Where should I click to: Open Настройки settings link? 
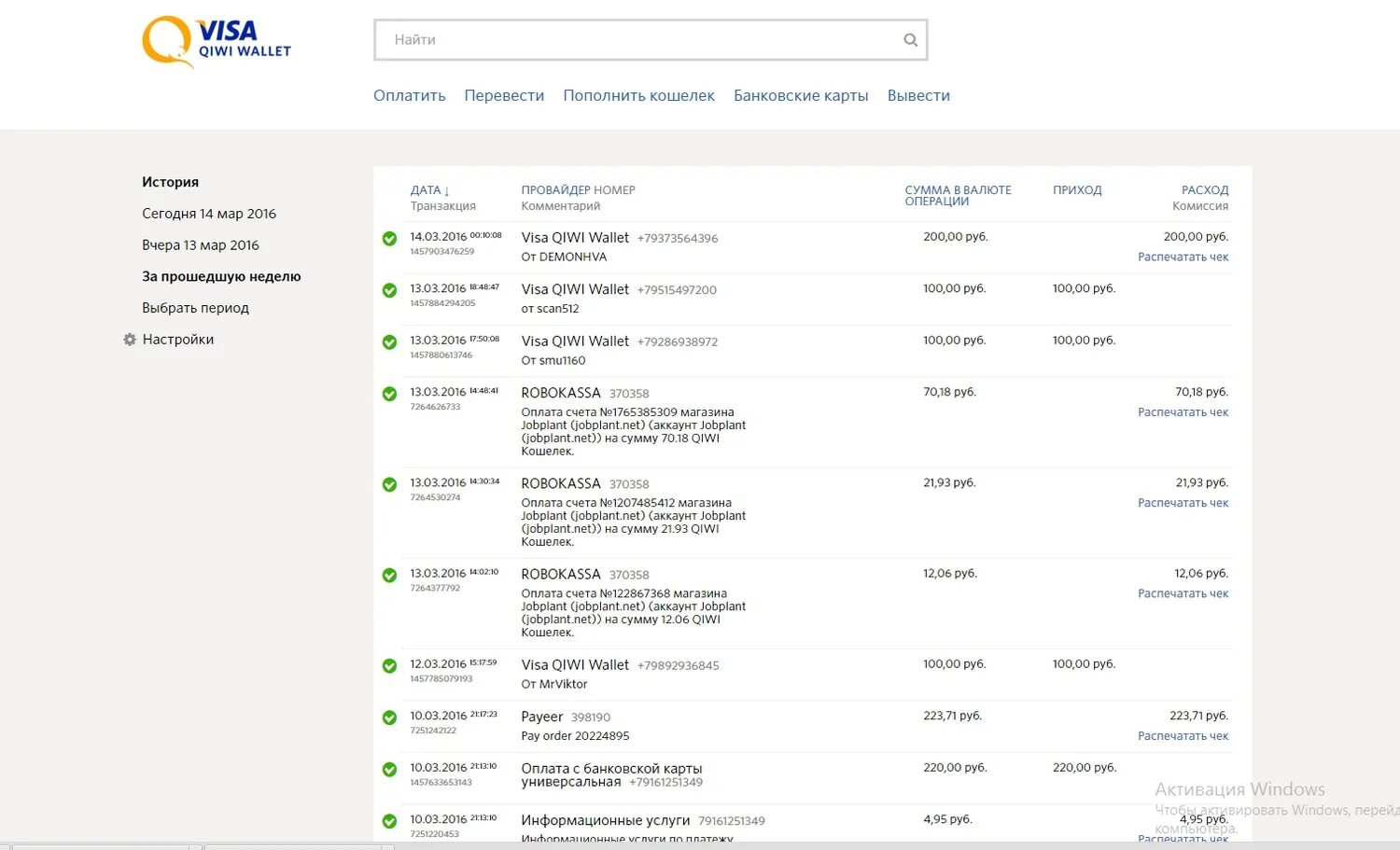178,340
